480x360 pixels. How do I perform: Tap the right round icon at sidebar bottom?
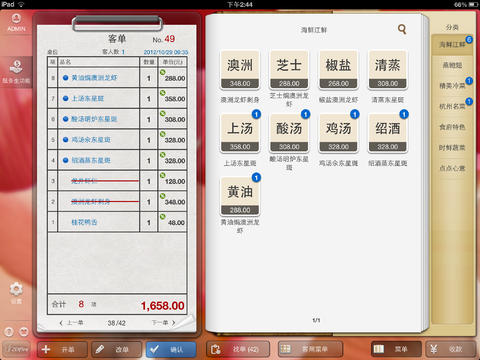click(x=24, y=332)
